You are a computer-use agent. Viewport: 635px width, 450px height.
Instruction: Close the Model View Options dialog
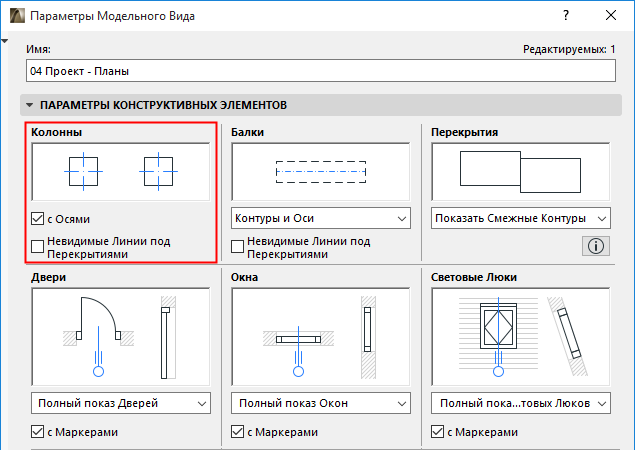(x=611, y=15)
